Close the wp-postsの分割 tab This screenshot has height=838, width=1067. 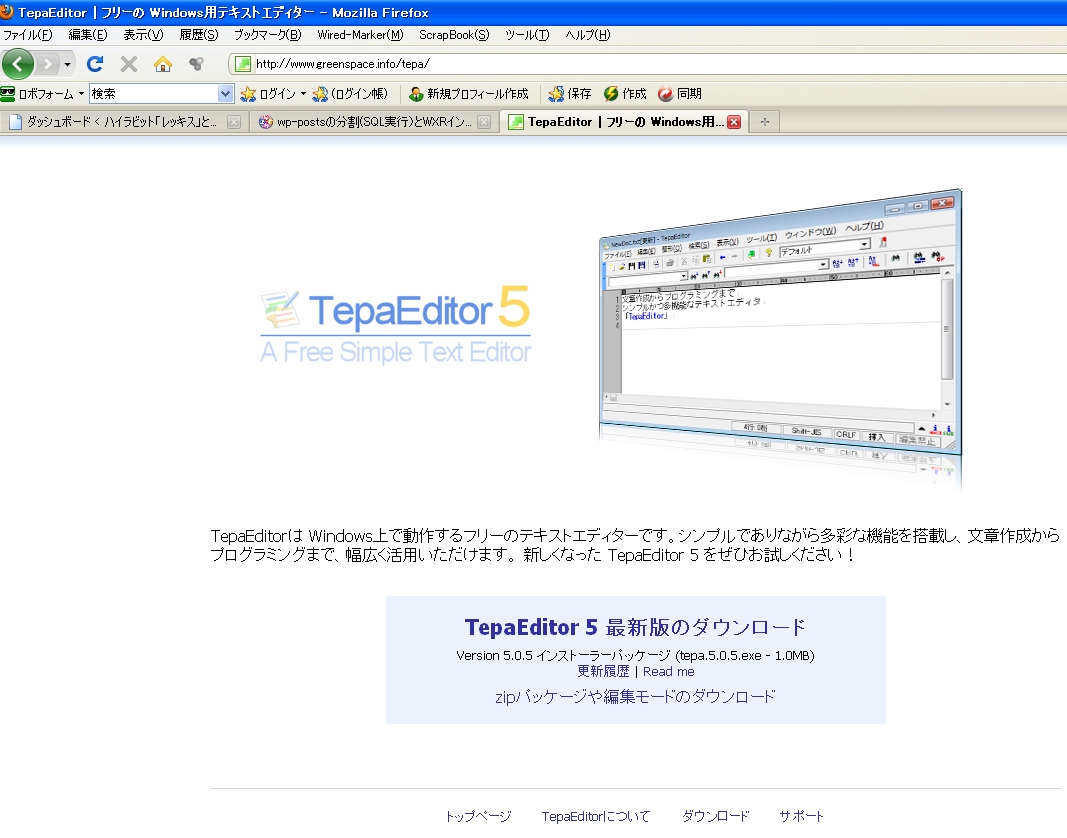(x=484, y=122)
